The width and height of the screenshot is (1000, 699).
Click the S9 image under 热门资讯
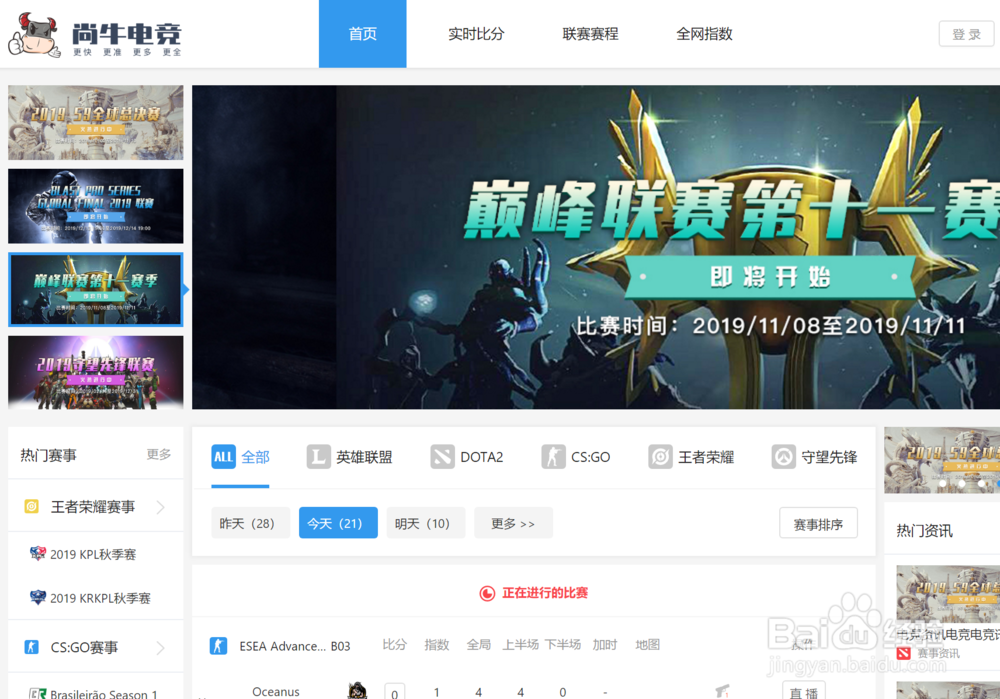[x=948, y=594]
